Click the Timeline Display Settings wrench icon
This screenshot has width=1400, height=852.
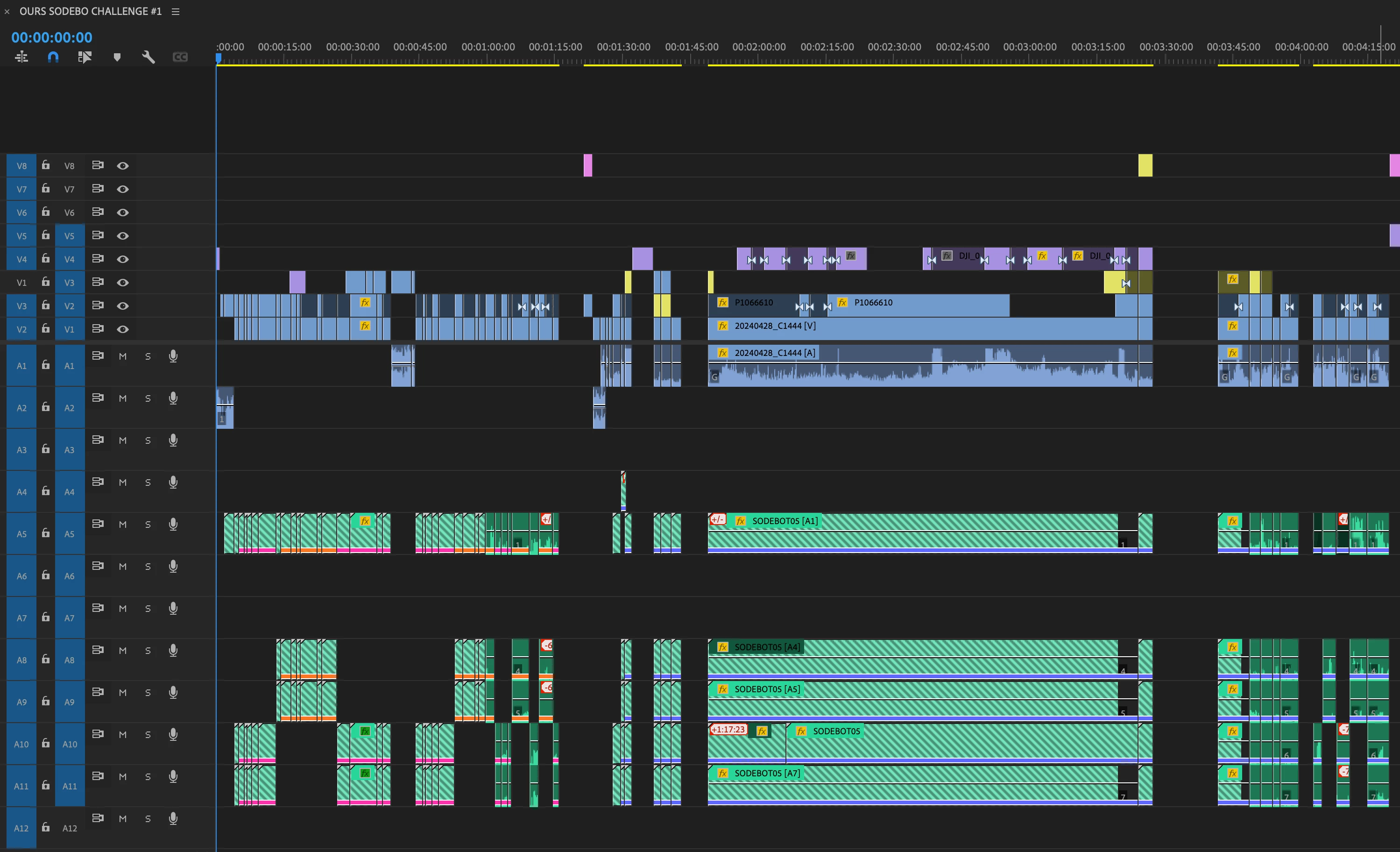148,57
